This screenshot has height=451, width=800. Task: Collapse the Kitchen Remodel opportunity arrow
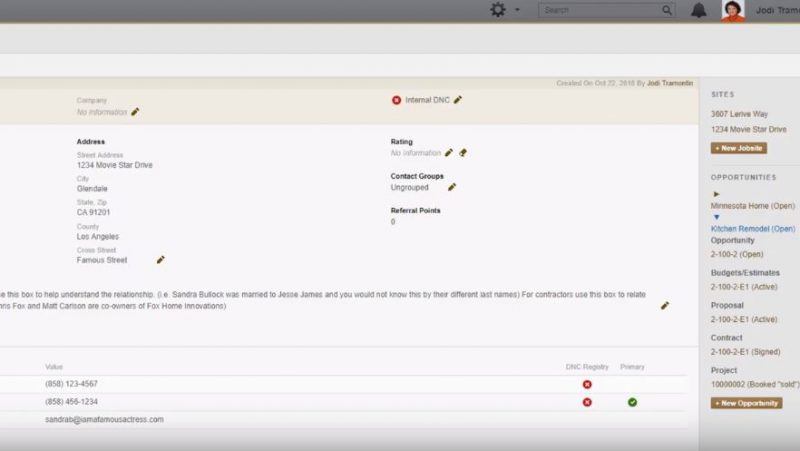(x=716, y=217)
